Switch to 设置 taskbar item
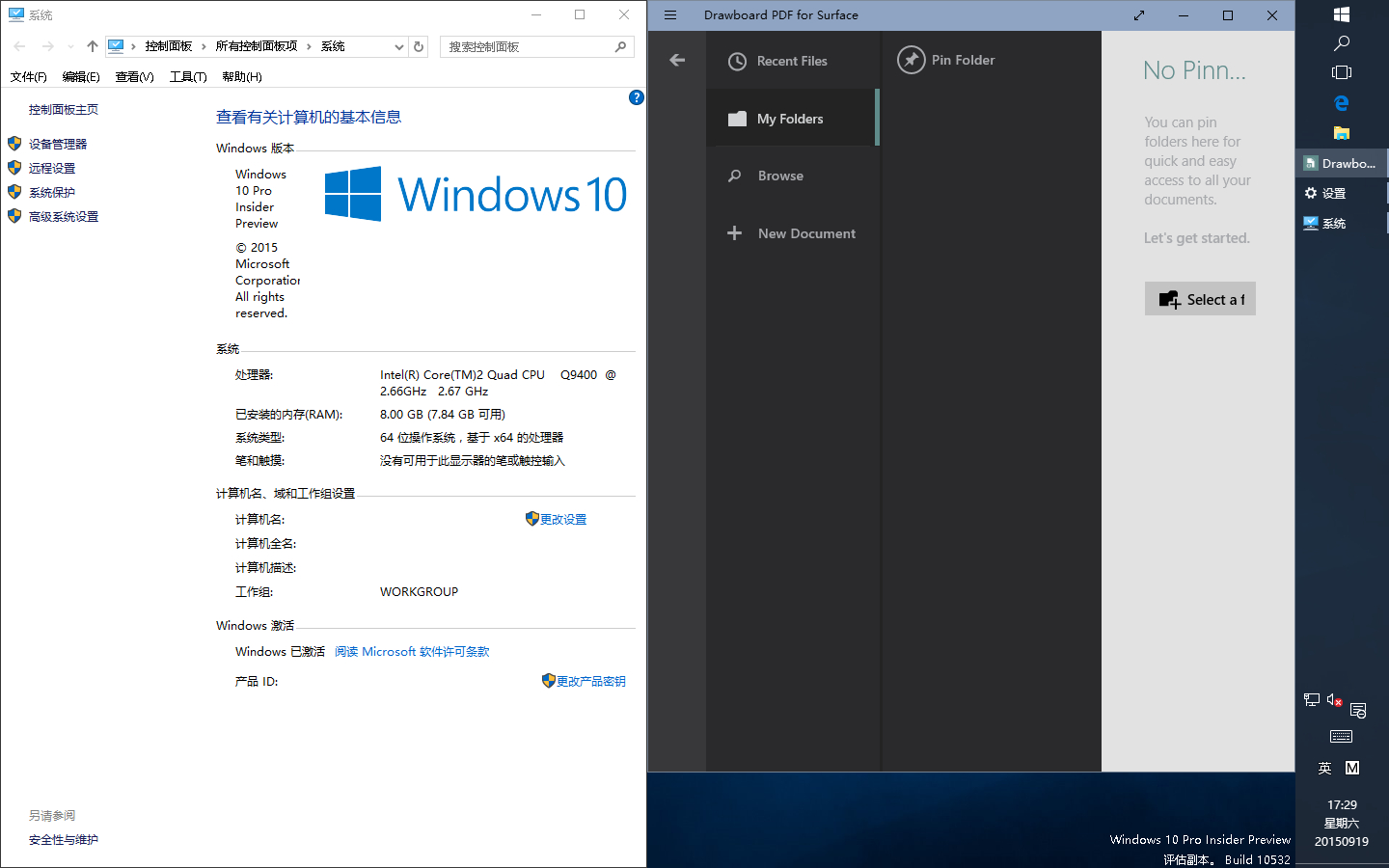 (1342, 193)
